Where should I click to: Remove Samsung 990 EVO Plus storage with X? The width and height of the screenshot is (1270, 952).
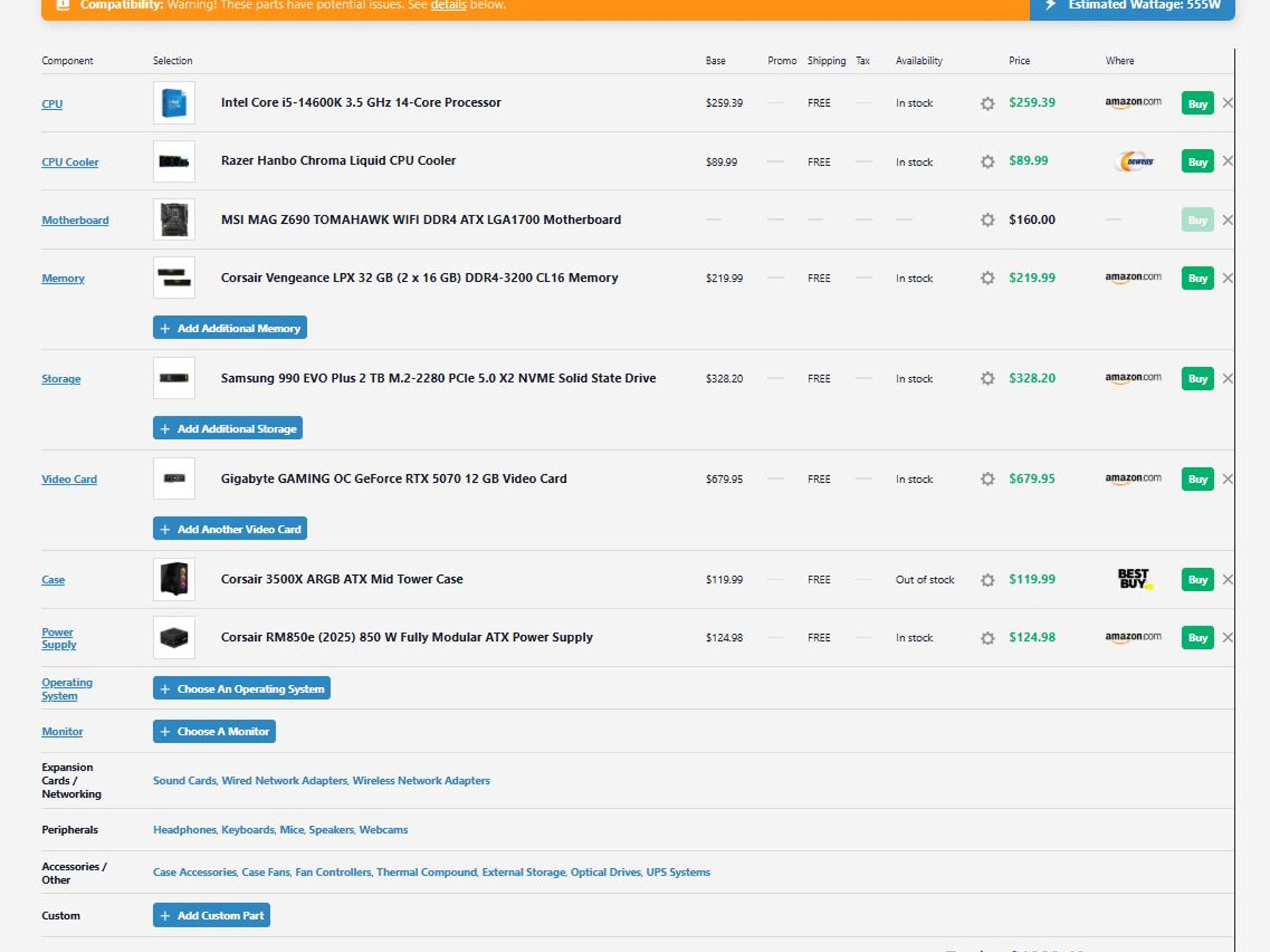1227,378
